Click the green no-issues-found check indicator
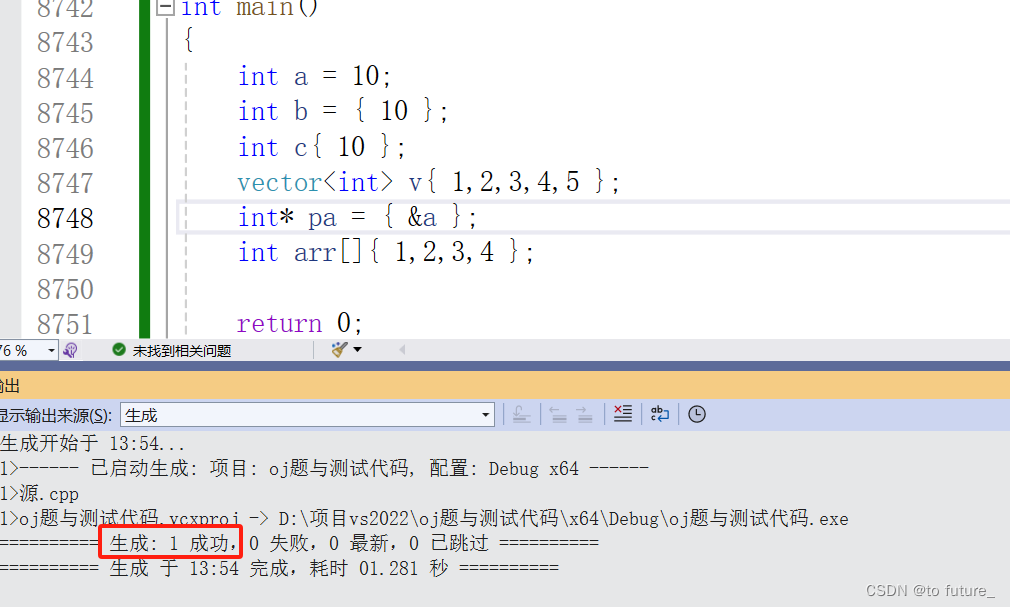 [x=119, y=350]
